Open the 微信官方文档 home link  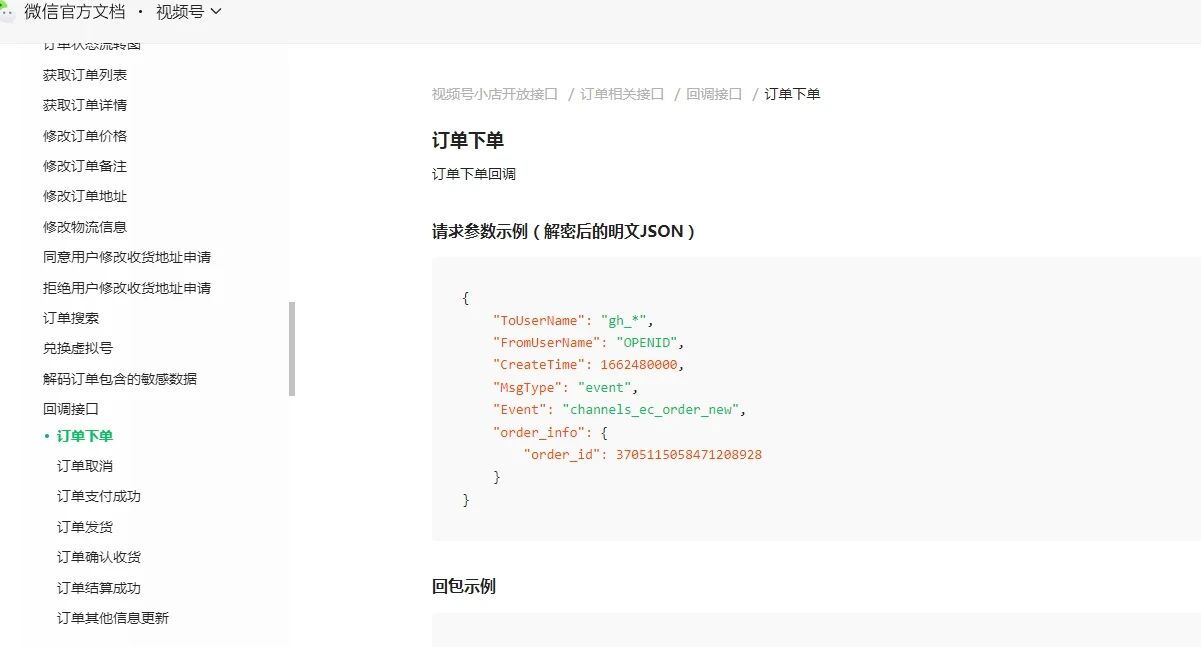pos(75,12)
